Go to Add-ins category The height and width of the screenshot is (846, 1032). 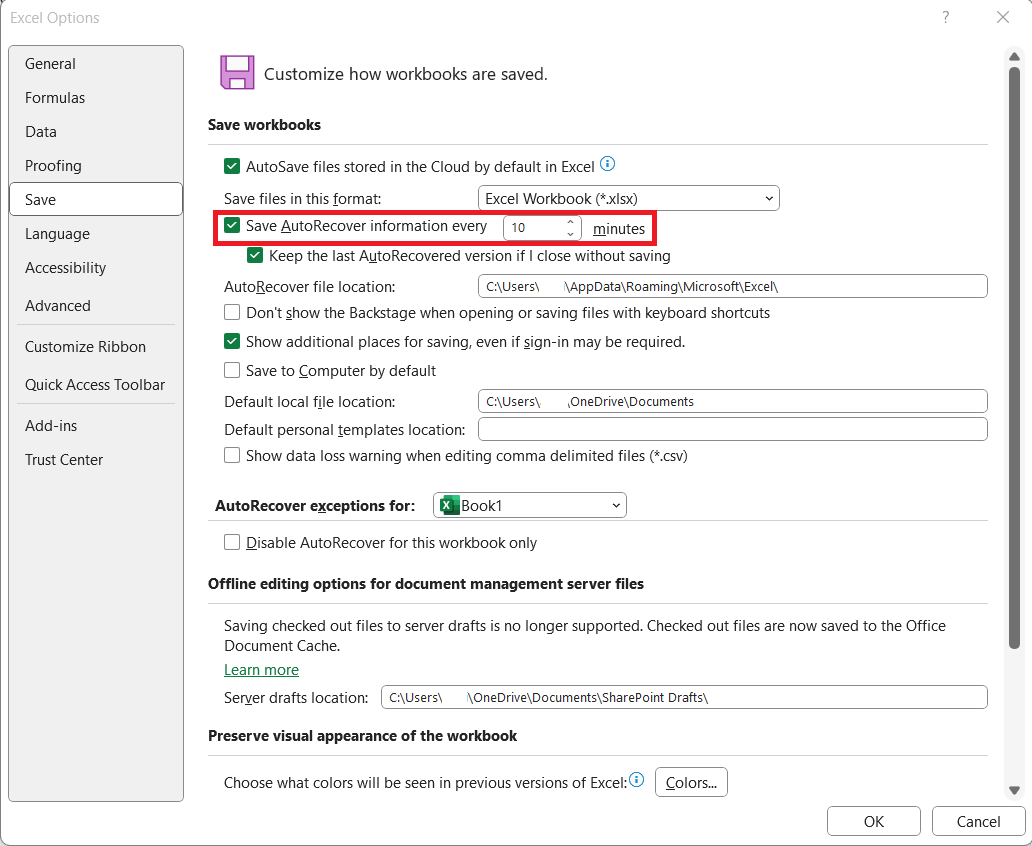(96, 426)
